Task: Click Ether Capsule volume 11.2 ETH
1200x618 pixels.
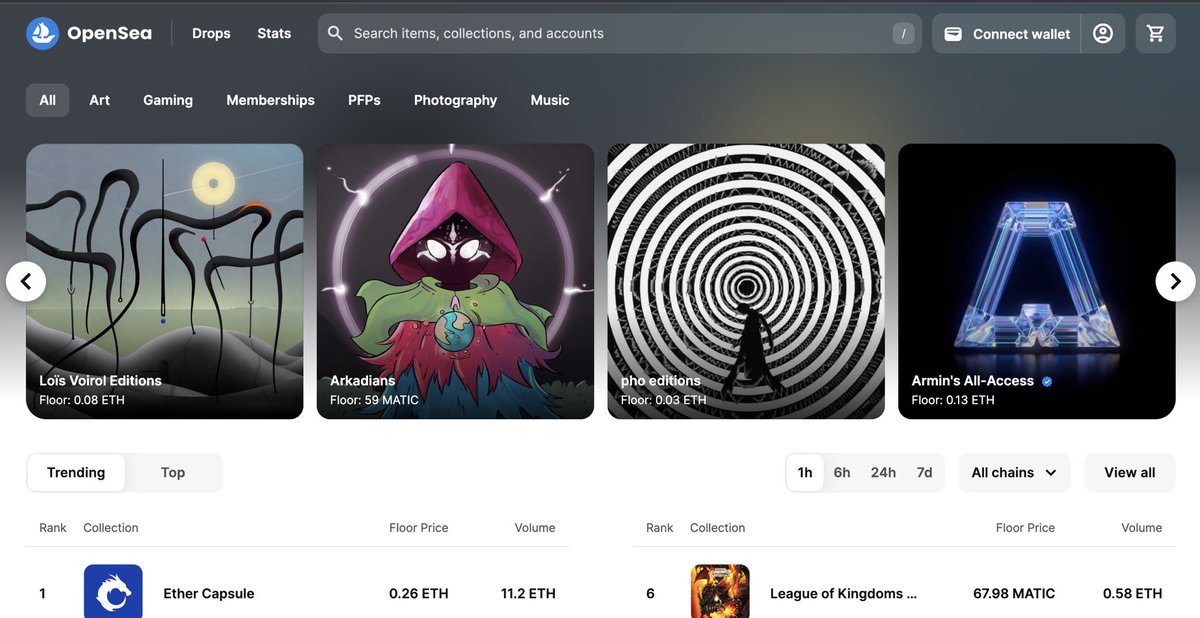Action: (528, 594)
